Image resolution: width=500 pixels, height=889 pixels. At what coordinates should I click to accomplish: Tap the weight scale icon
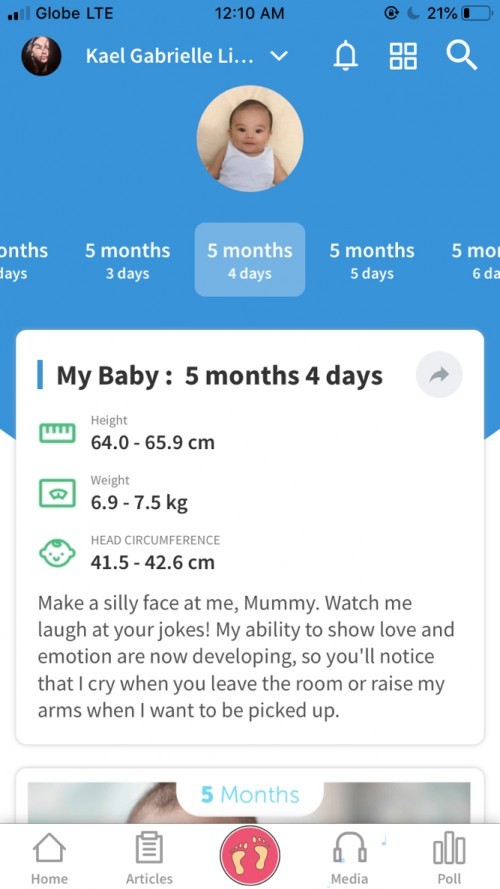pyautogui.click(x=57, y=493)
